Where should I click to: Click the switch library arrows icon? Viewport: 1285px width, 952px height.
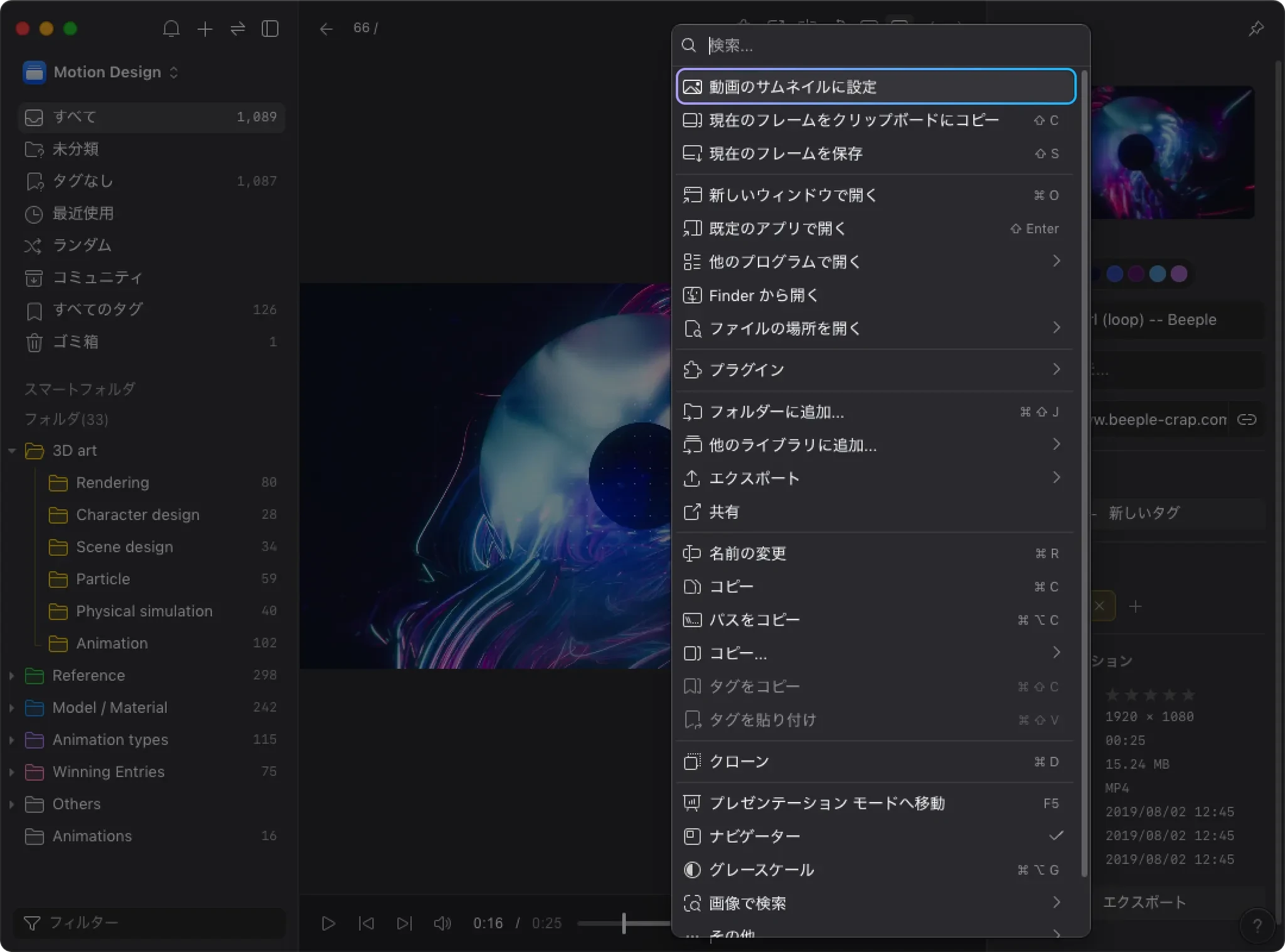(238, 29)
